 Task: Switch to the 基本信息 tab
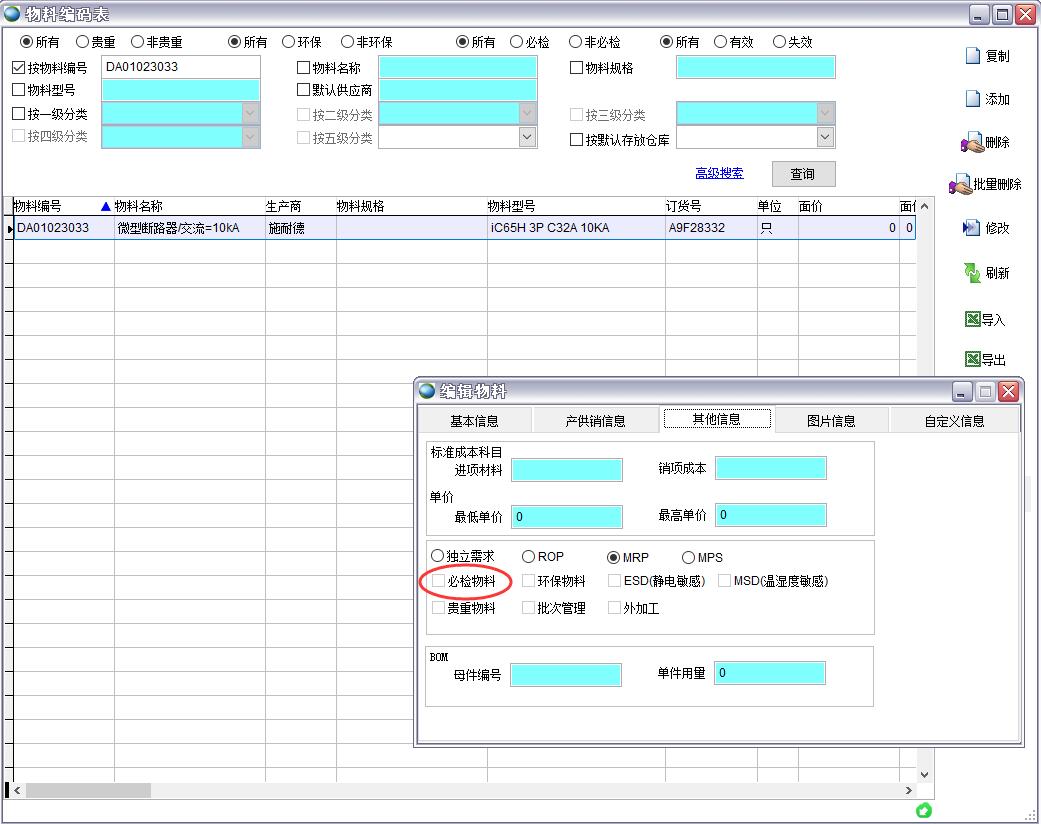[x=474, y=421]
